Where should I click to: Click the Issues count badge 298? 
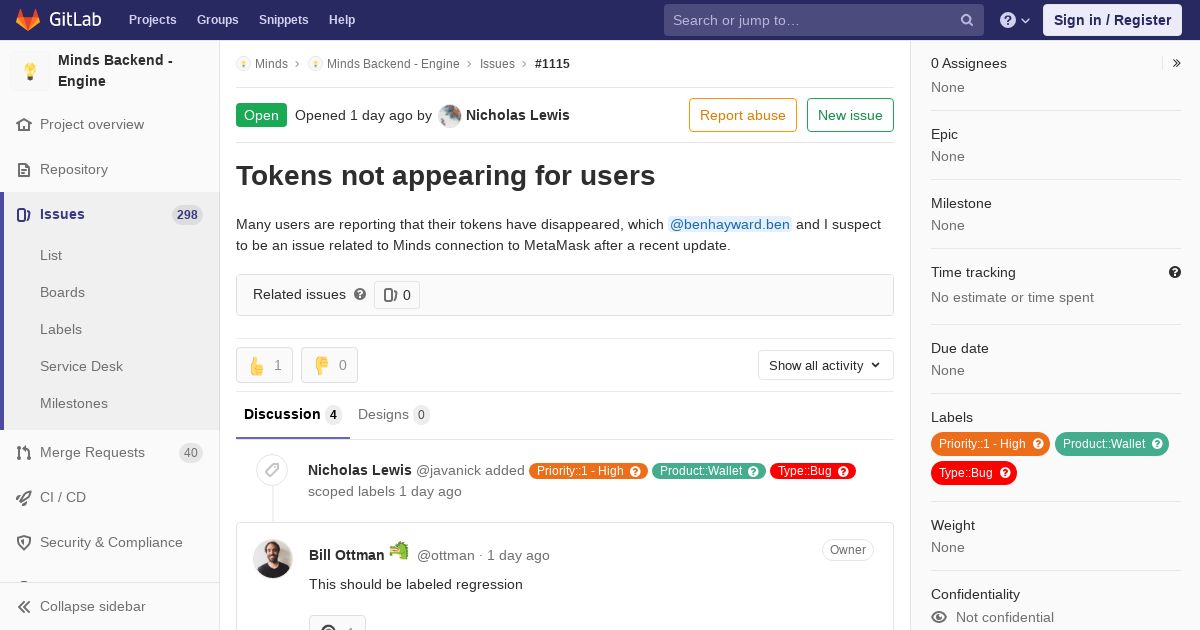[x=187, y=214]
